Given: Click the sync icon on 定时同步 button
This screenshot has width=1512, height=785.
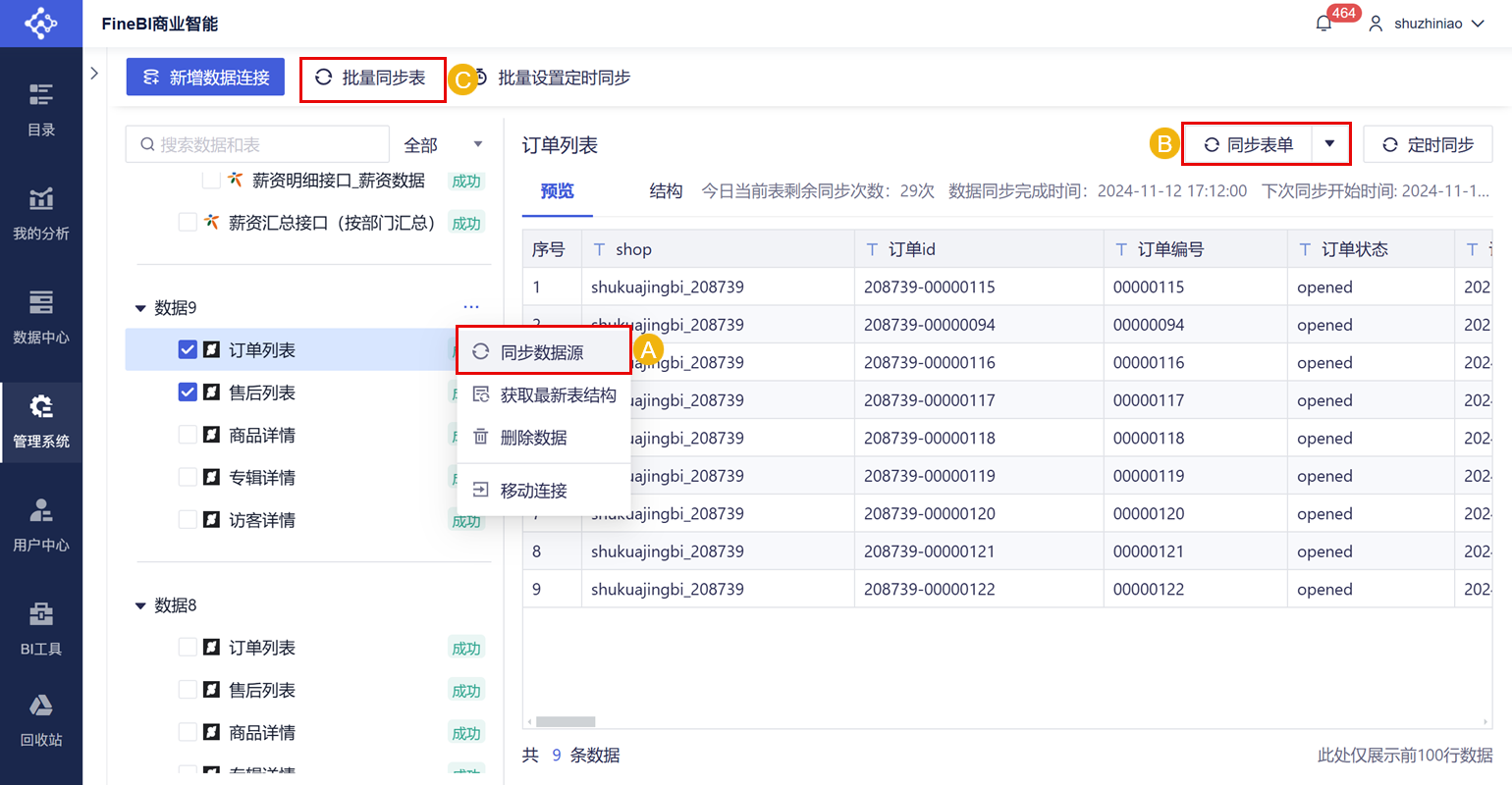Looking at the screenshot, I should 1390,145.
